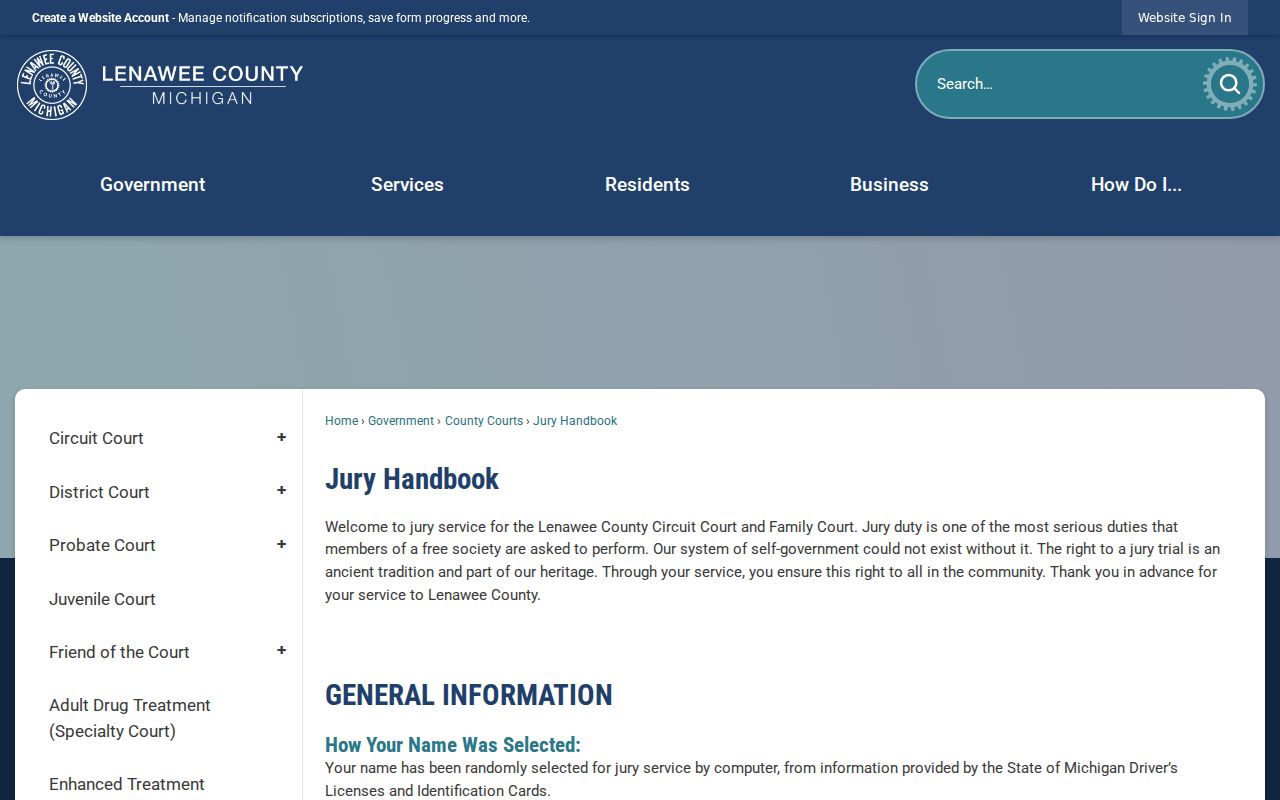Click the Jury Handbook breadcrumb

pyautogui.click(x=575, y=421)
